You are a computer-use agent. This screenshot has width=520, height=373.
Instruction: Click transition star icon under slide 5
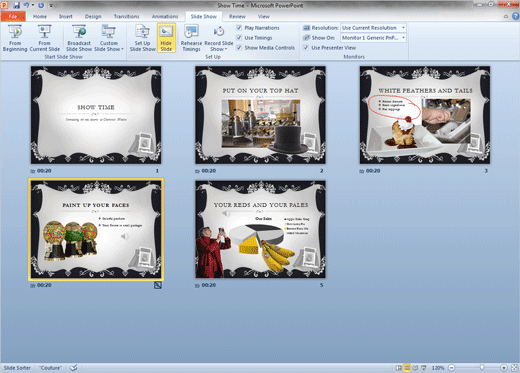pyautogui.click(x=197, y=286)
